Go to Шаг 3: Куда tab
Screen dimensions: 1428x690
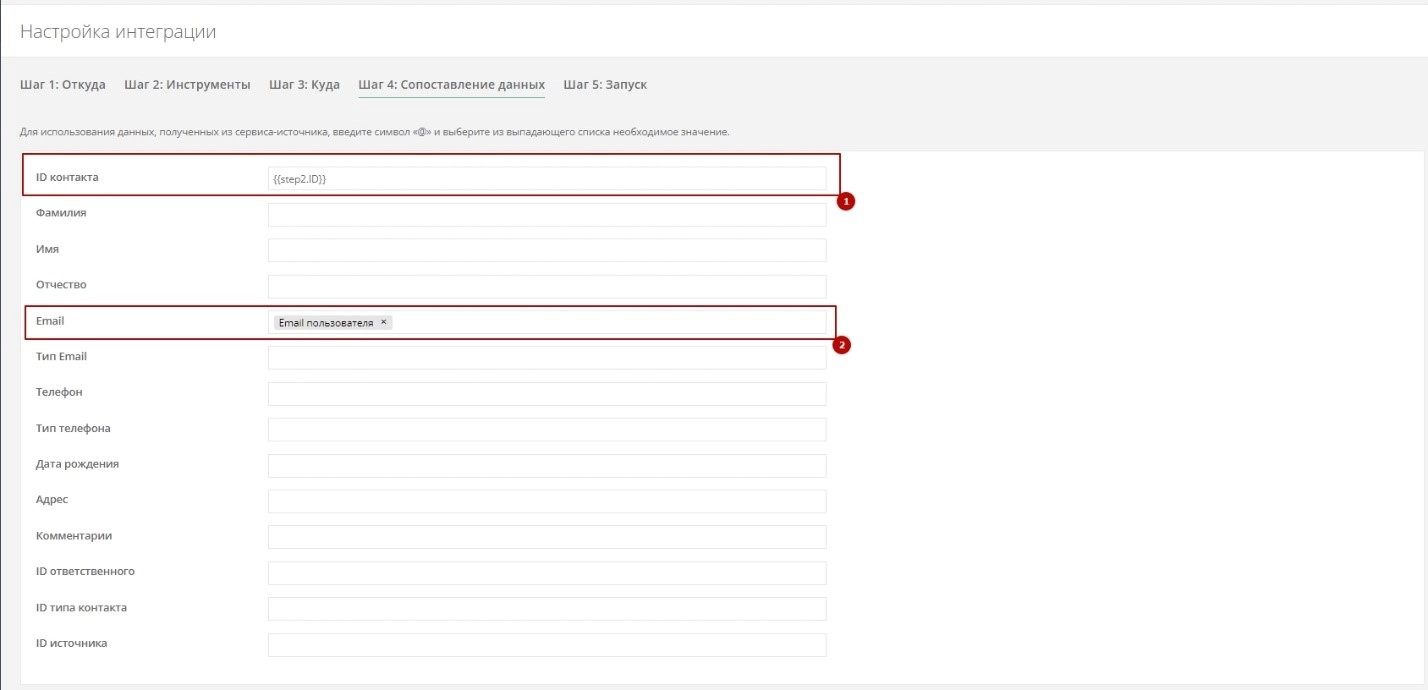(304, 85)
